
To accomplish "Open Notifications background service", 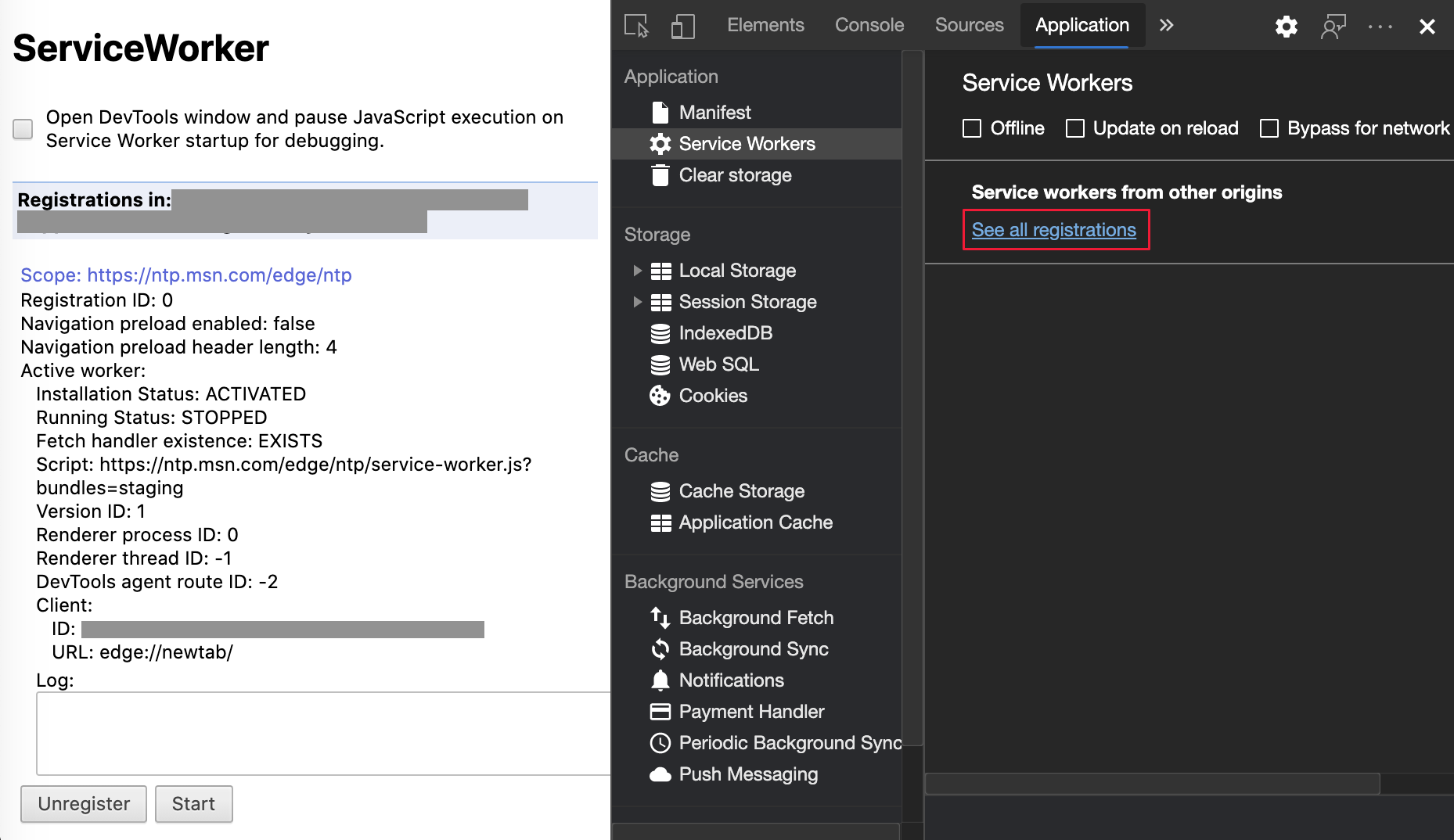I will point(731,680).
